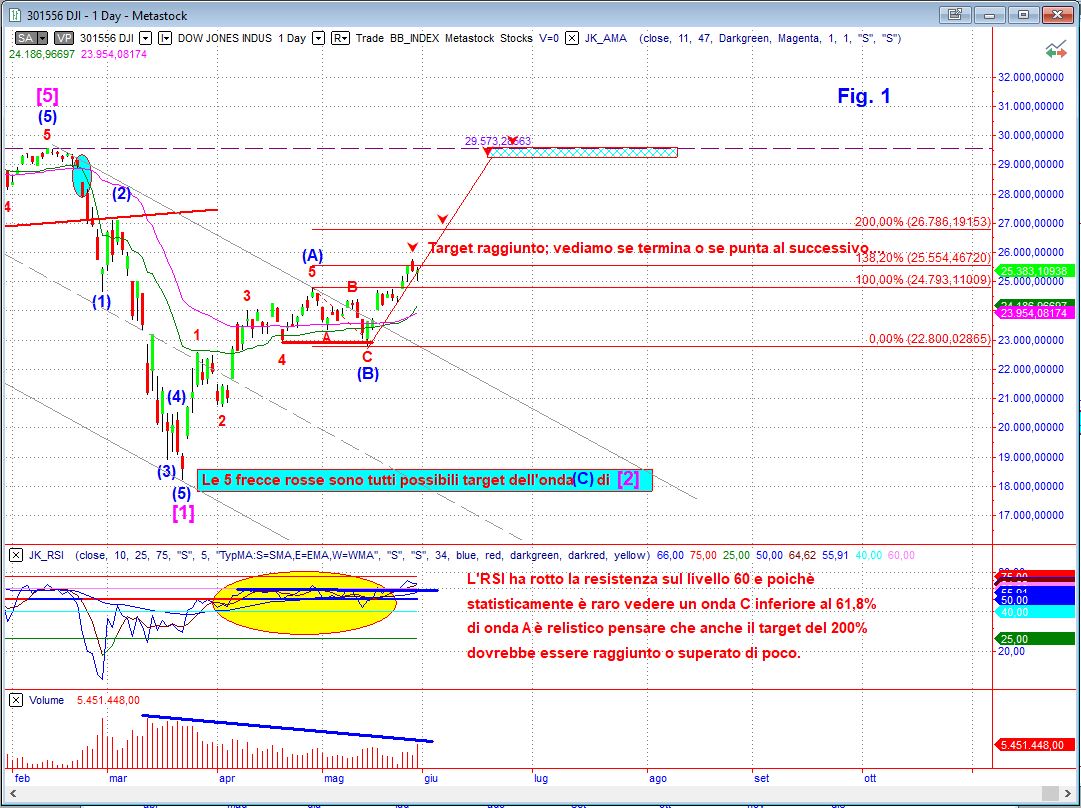Minimize the Metastock chart window
This screenshot has width=1081, height=808.
pyautogui.click(x=990, y=14)
